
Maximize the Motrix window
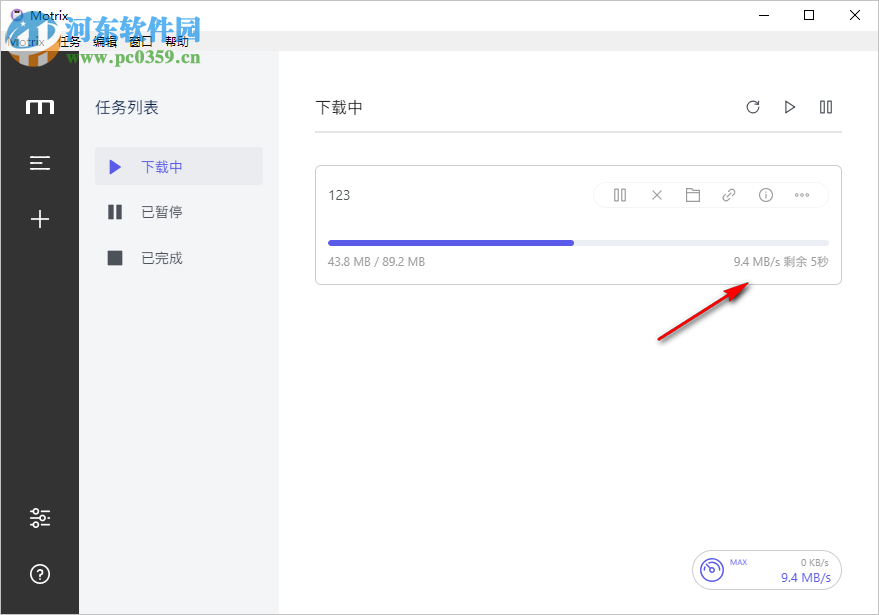(809, 15)
